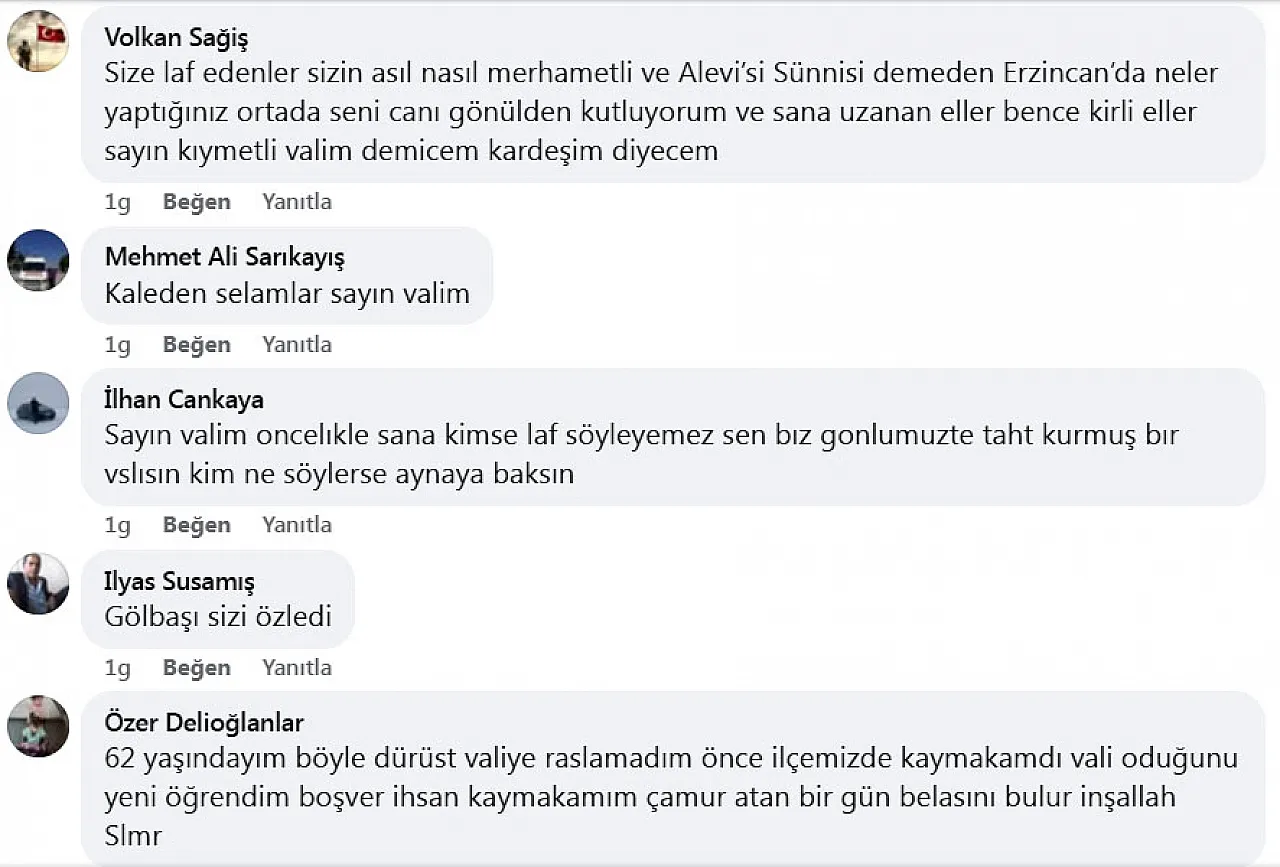Click Yanıtla under 'Kaleden selamlar' comment
1280x867 pixels.
[x=297, y=345]
